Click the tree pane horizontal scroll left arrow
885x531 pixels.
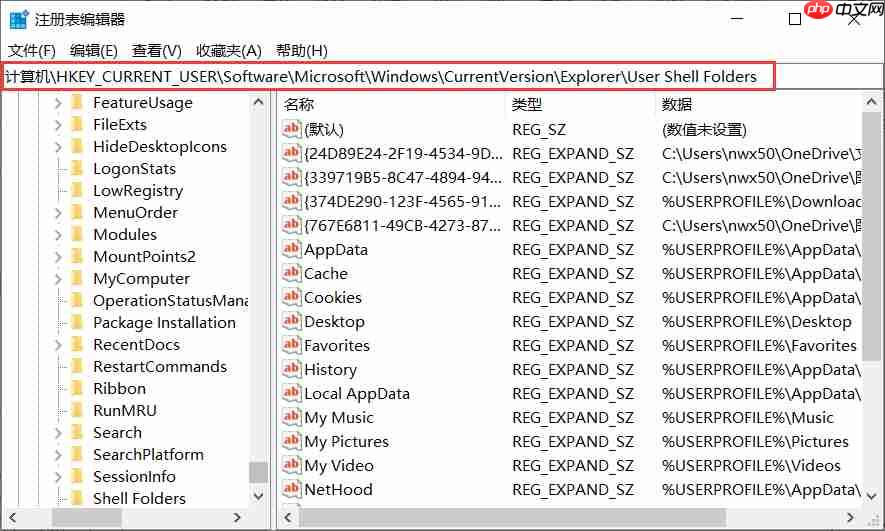click(x=12, y=517)
